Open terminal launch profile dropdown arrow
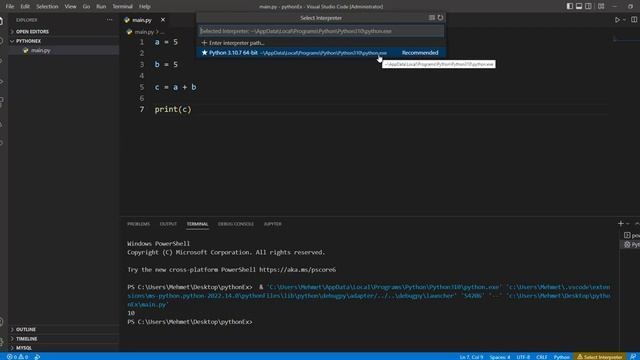Image resolution: width=640 pixels, height=360 pixels. point(628,224)
